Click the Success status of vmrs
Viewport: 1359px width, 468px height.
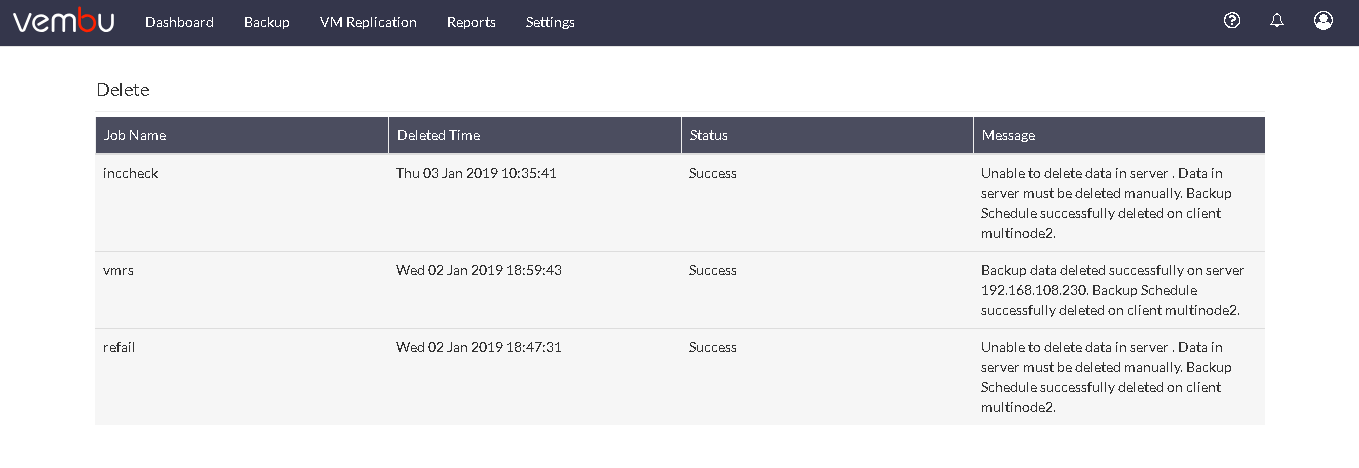click(x=713, y=270)
